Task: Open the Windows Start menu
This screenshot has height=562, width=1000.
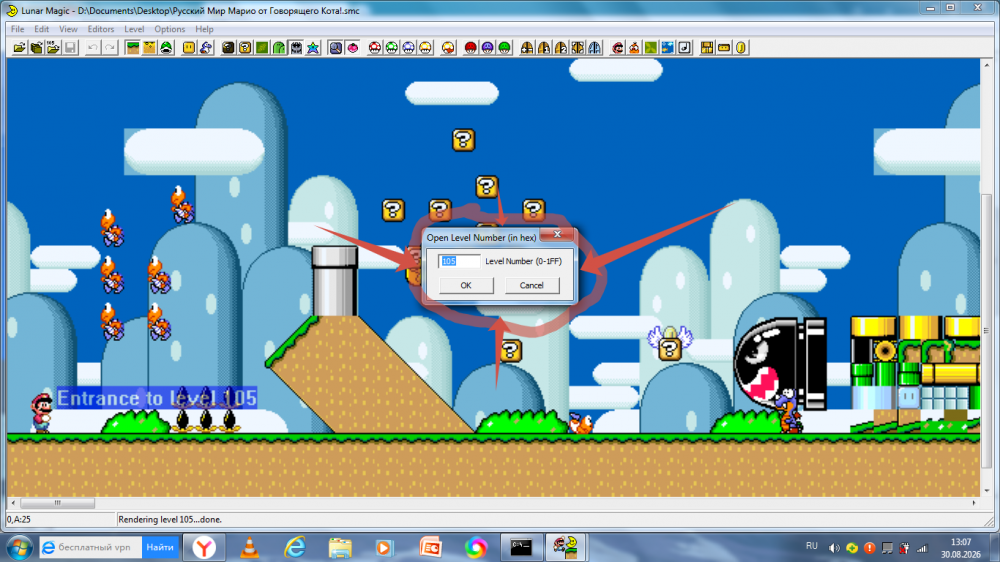Action: coord(20,548)
